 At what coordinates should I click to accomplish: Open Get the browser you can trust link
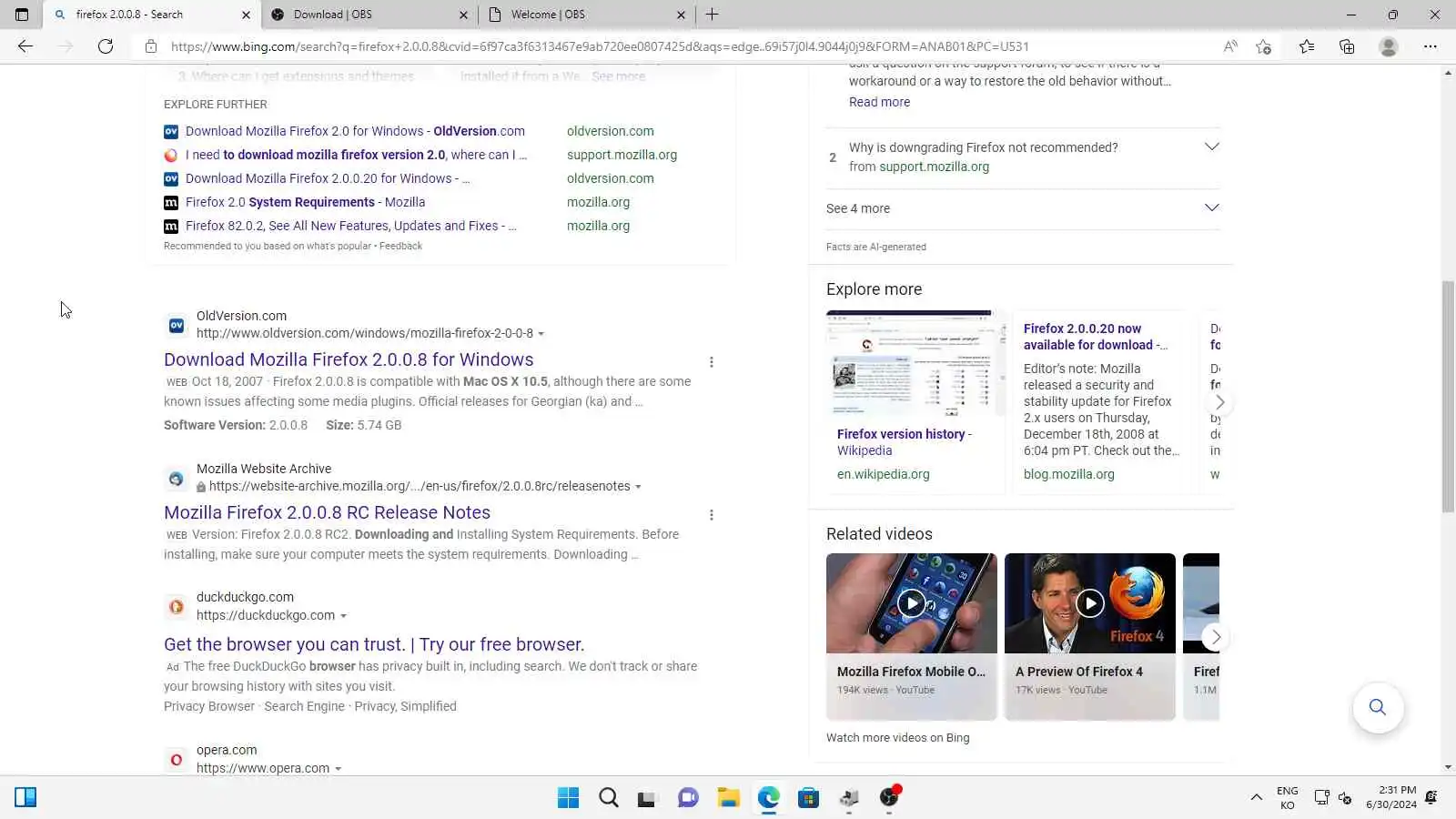coord(374,645)
